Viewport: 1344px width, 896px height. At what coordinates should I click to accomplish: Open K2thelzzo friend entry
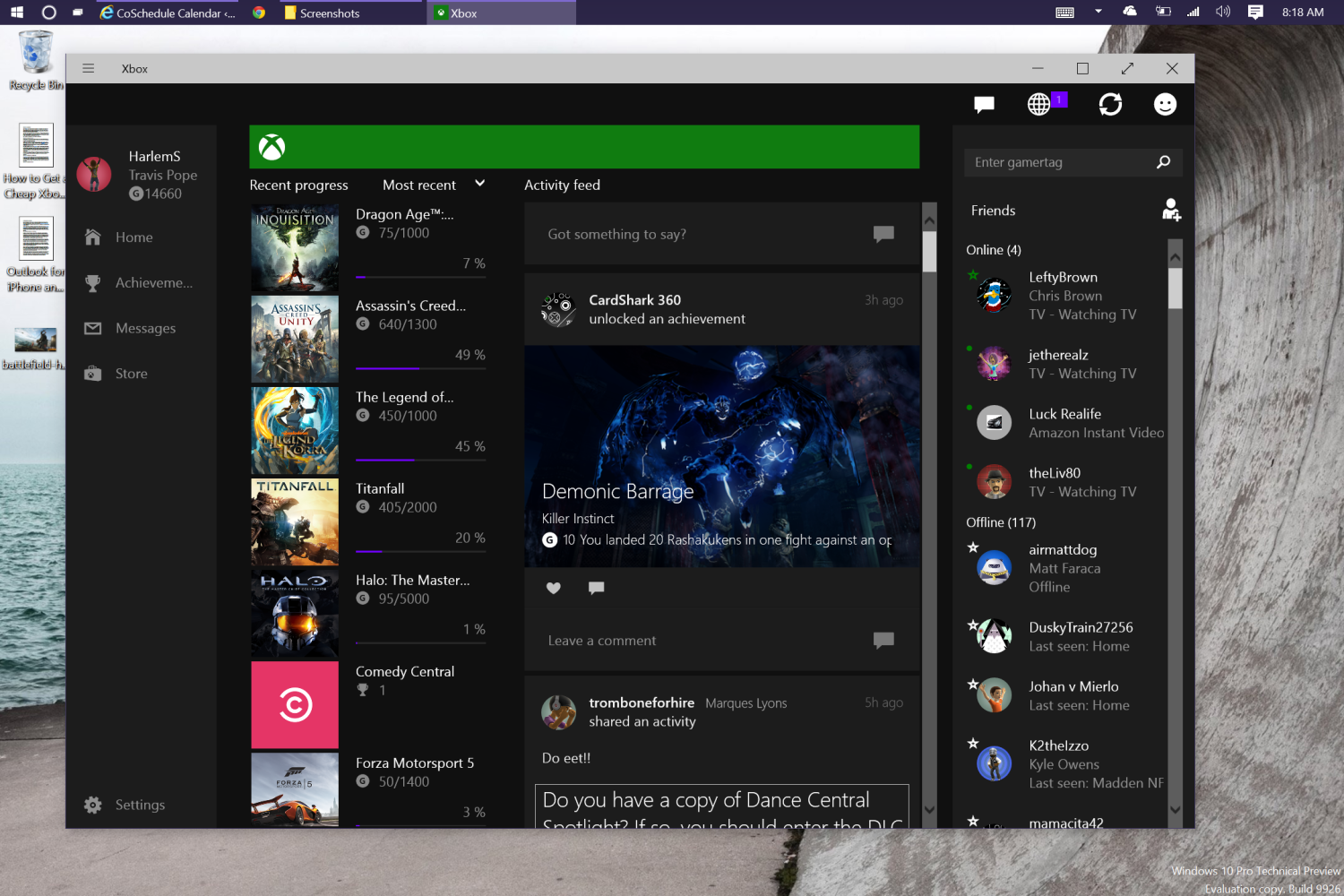click(1066, 763)
